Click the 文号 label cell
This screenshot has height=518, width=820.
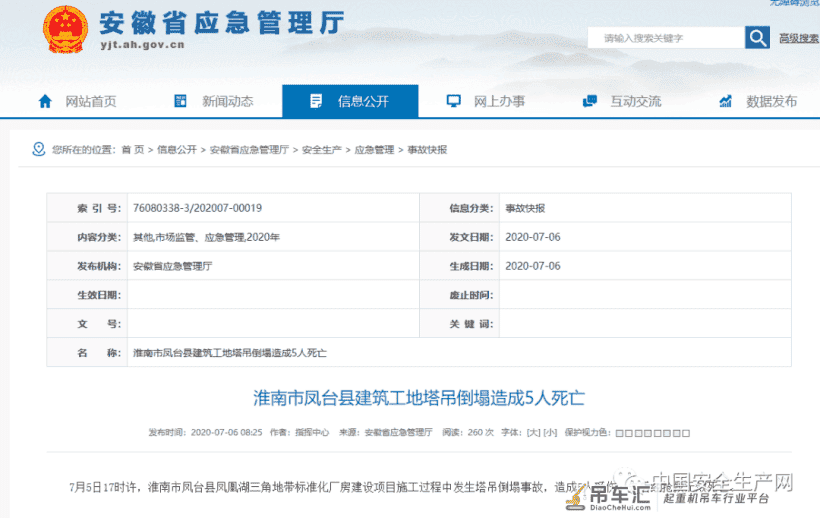(87, 324)
